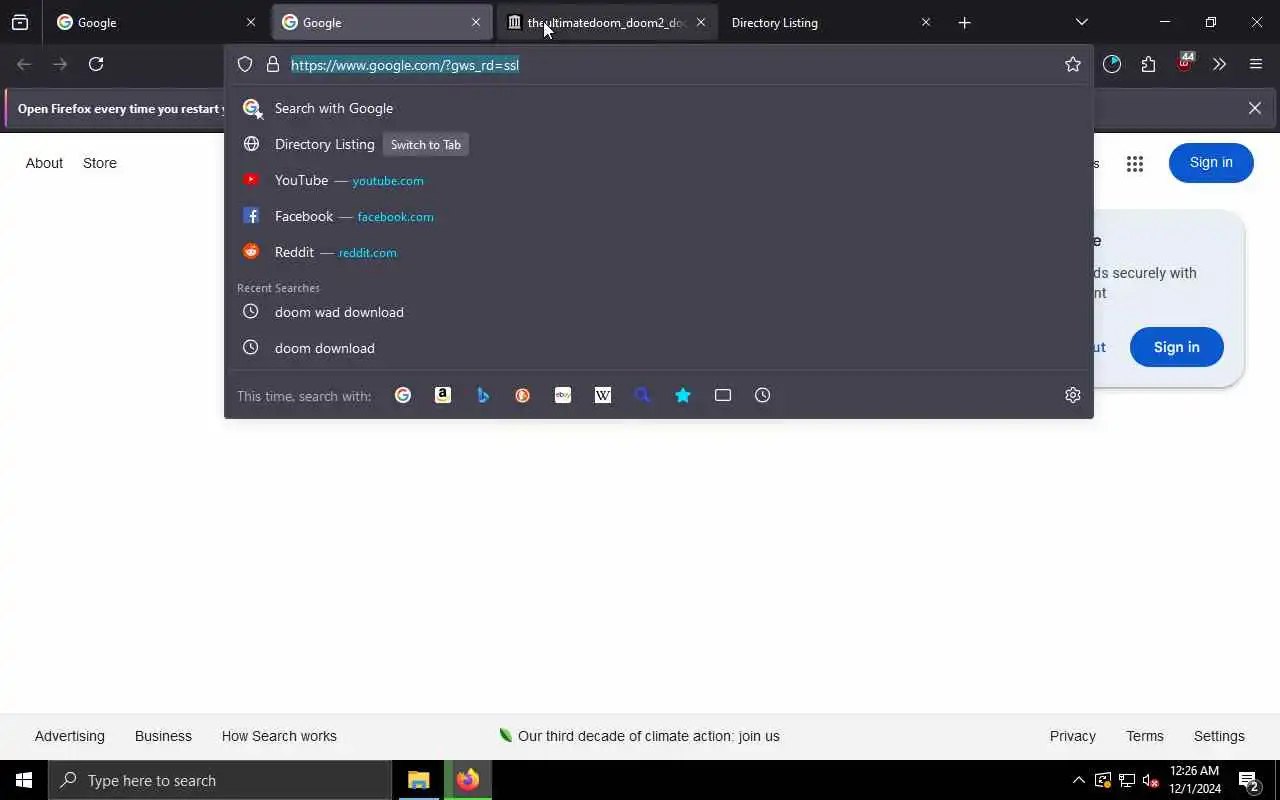Screen dimensions: 1280x800
Task: Open search settings gear in dropdown
Action: tap(1073, 395)
